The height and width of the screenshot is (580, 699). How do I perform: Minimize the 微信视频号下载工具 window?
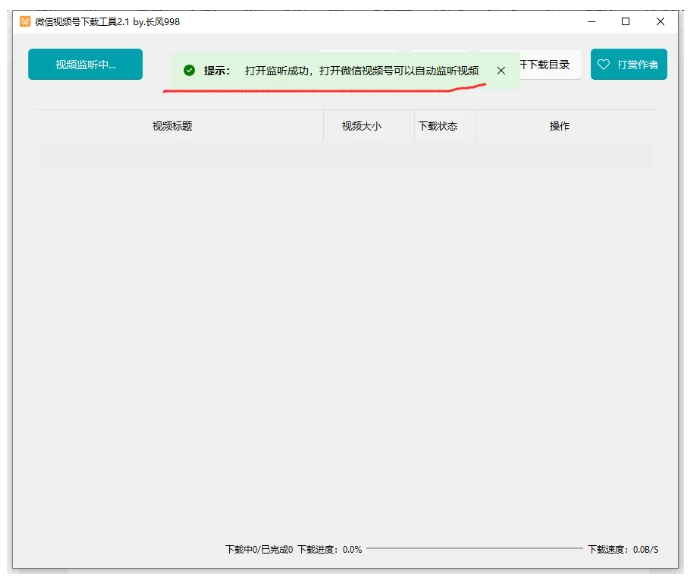pos(593,21)
